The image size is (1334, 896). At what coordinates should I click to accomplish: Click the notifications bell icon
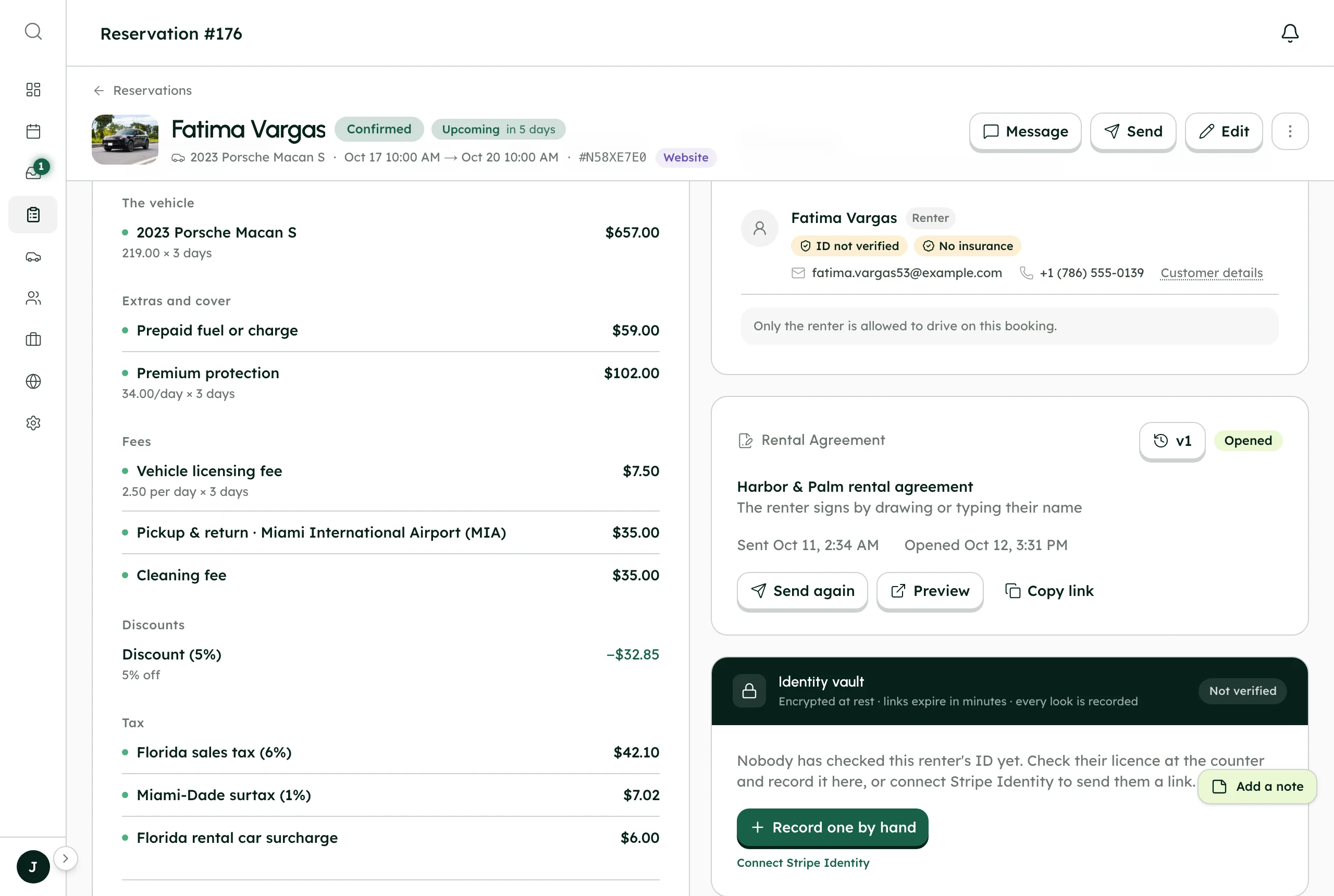pos(1289,33)
